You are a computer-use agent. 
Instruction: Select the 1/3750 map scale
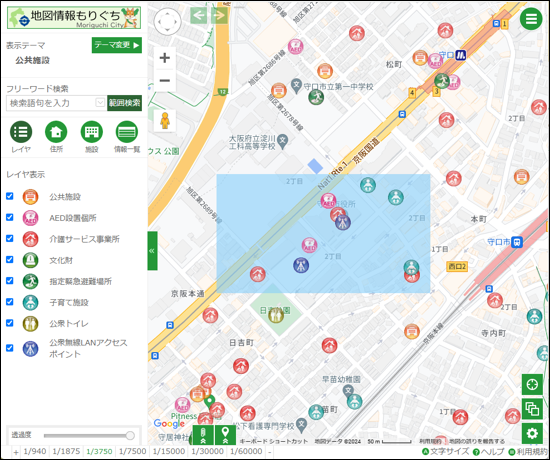point(99,452)
